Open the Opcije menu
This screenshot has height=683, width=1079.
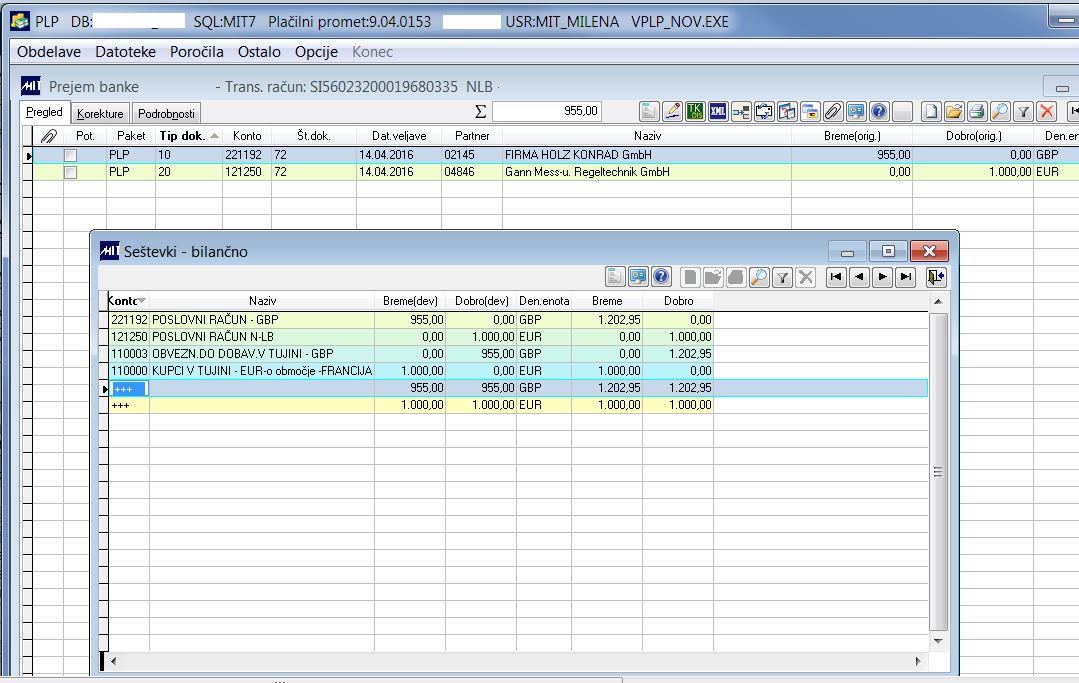pyautogui.click(x=317, y=52)
